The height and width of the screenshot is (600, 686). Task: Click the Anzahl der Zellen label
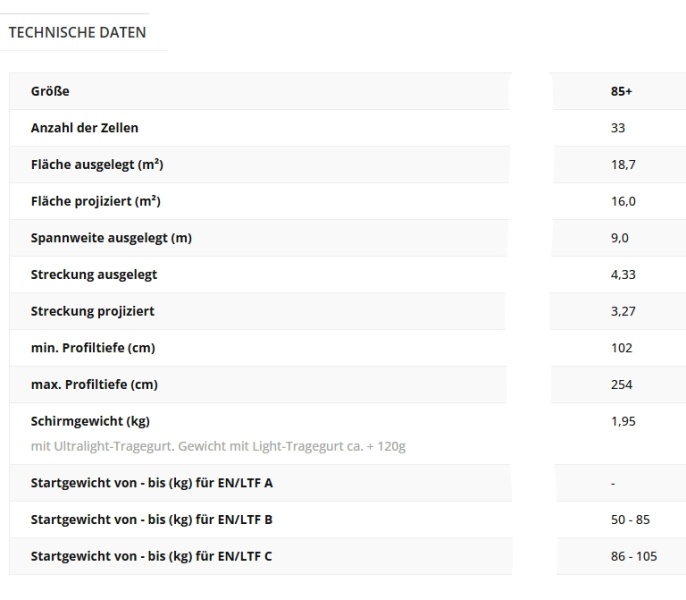(85, 128)
